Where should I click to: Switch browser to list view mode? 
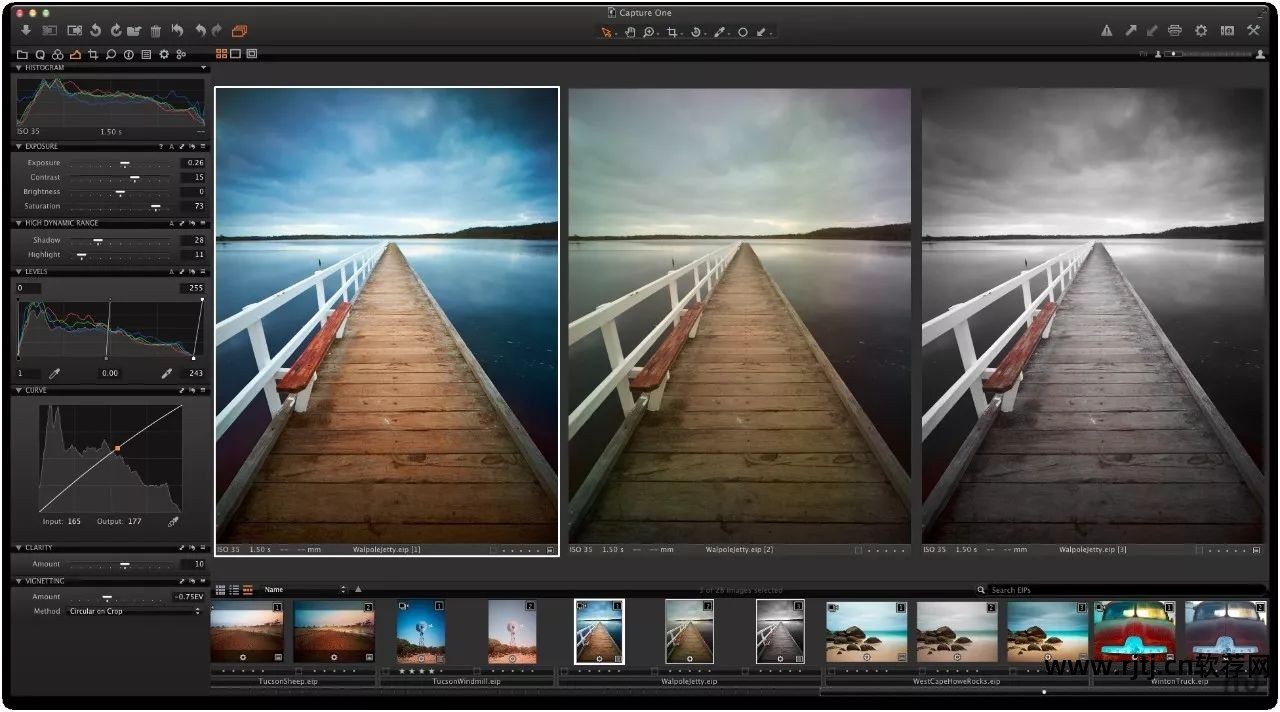[234, 590]
